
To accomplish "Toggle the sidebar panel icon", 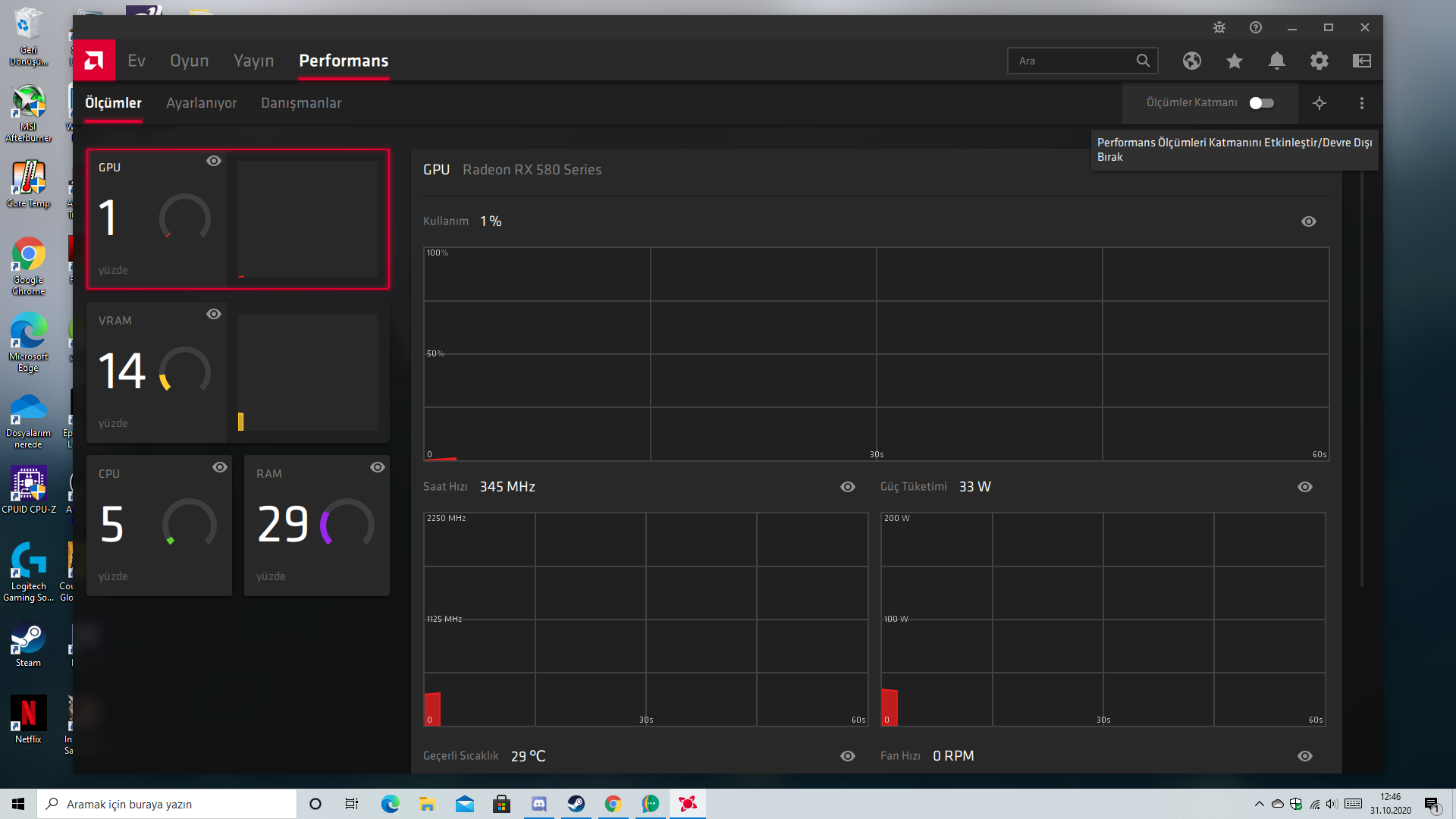I will coord(1362,61).
